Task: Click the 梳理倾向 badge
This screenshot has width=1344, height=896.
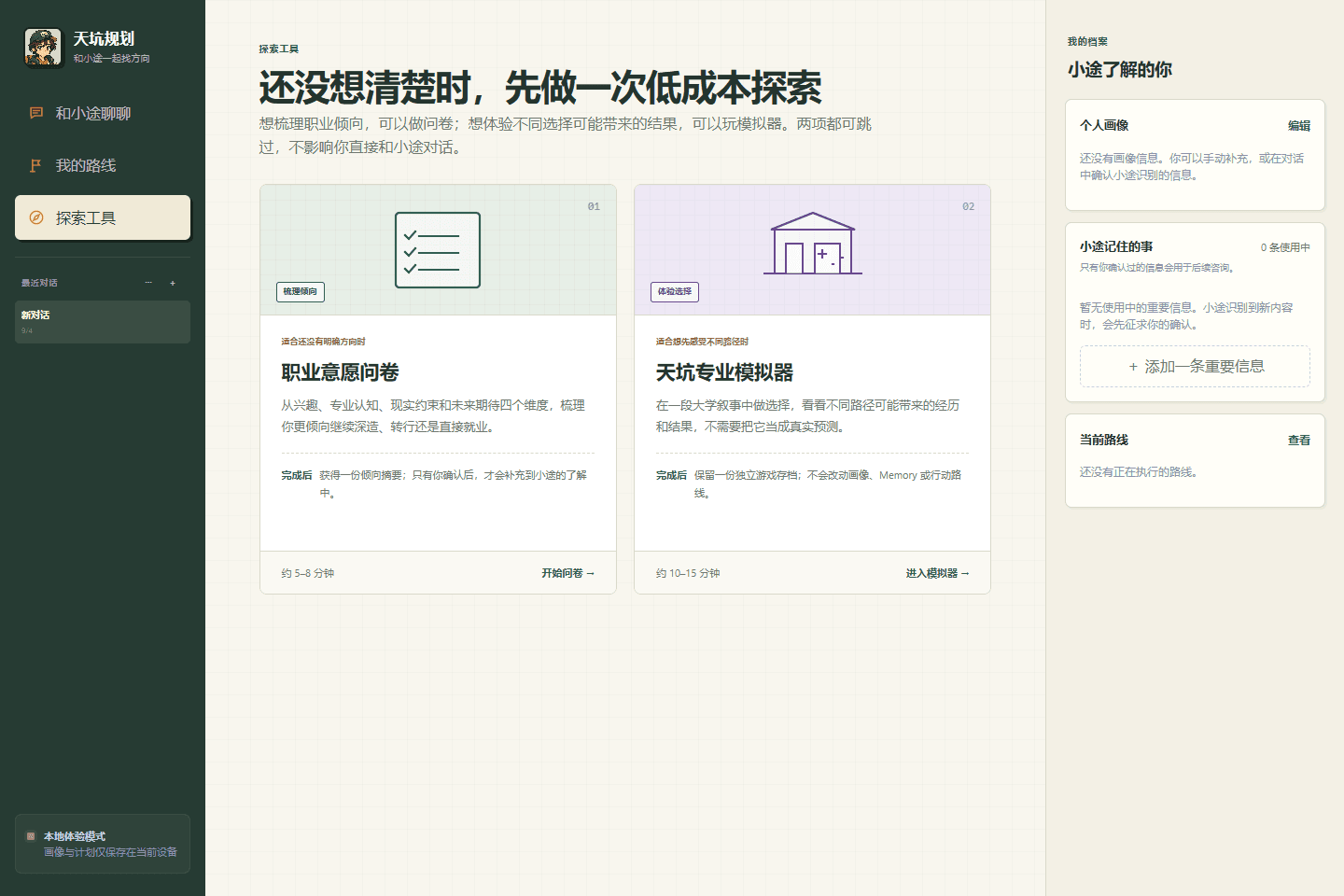Action: point(301,291)
